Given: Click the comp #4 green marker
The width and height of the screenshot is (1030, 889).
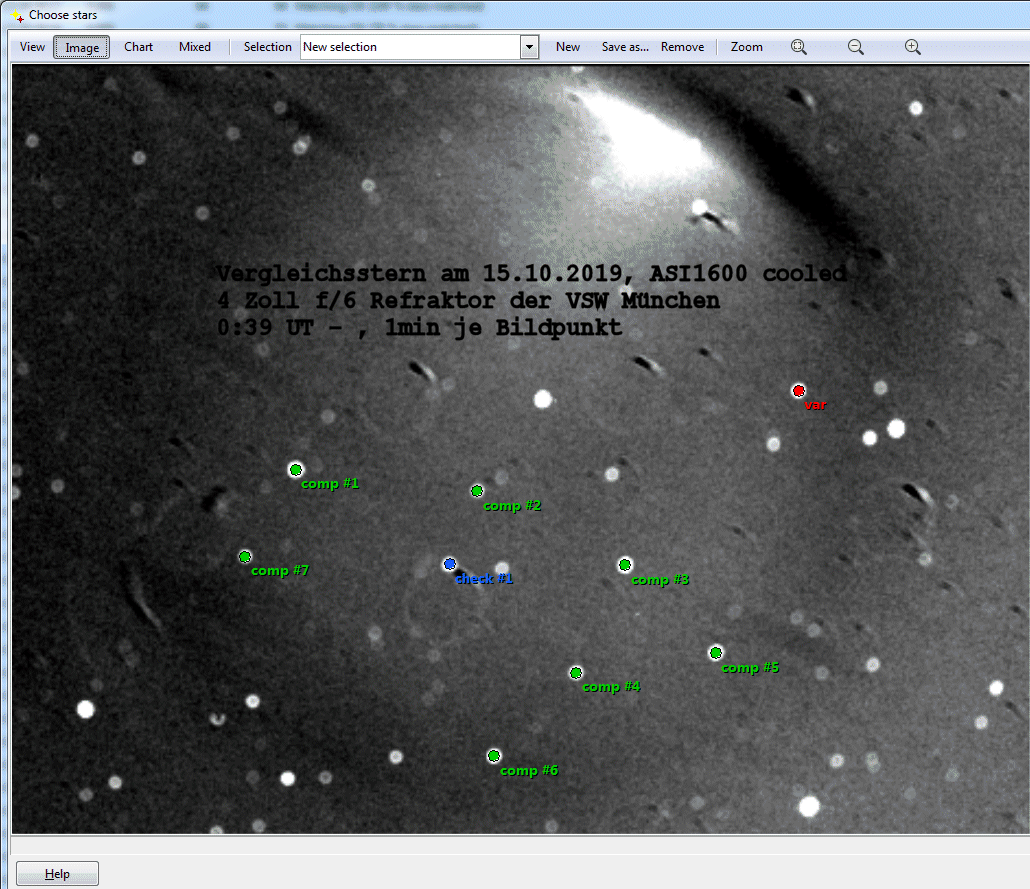Looking at the screenshot, I should click(x=576, y=673).
